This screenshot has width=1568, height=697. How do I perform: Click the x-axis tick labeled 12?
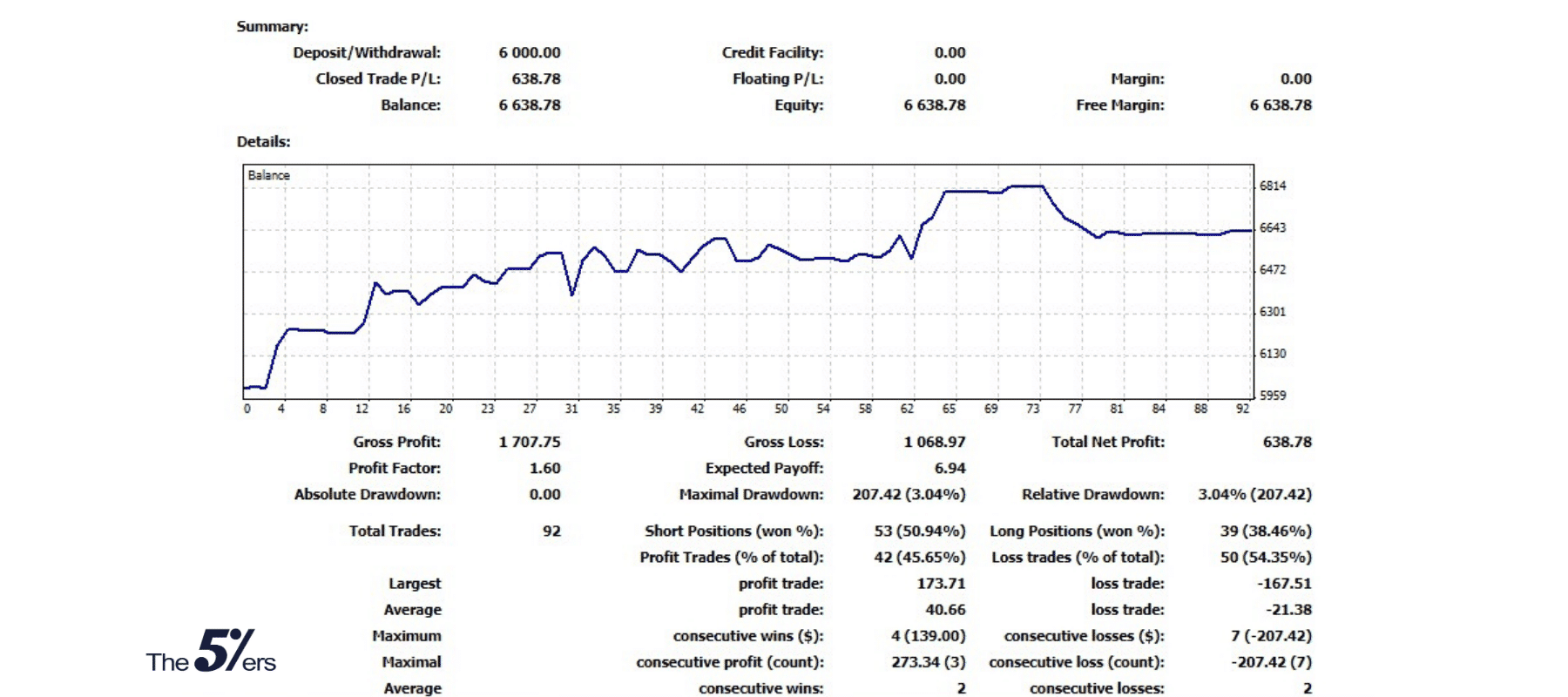362,409
